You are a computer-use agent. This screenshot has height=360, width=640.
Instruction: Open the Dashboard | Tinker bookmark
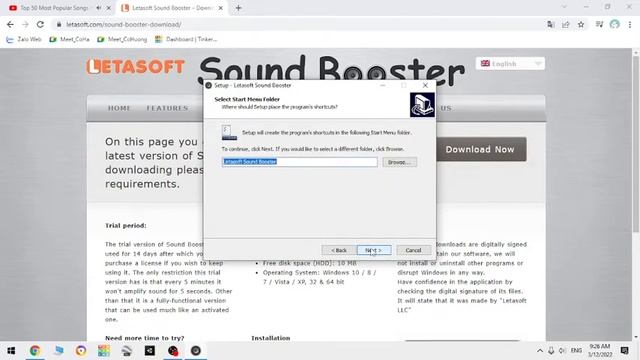(186, 39)
